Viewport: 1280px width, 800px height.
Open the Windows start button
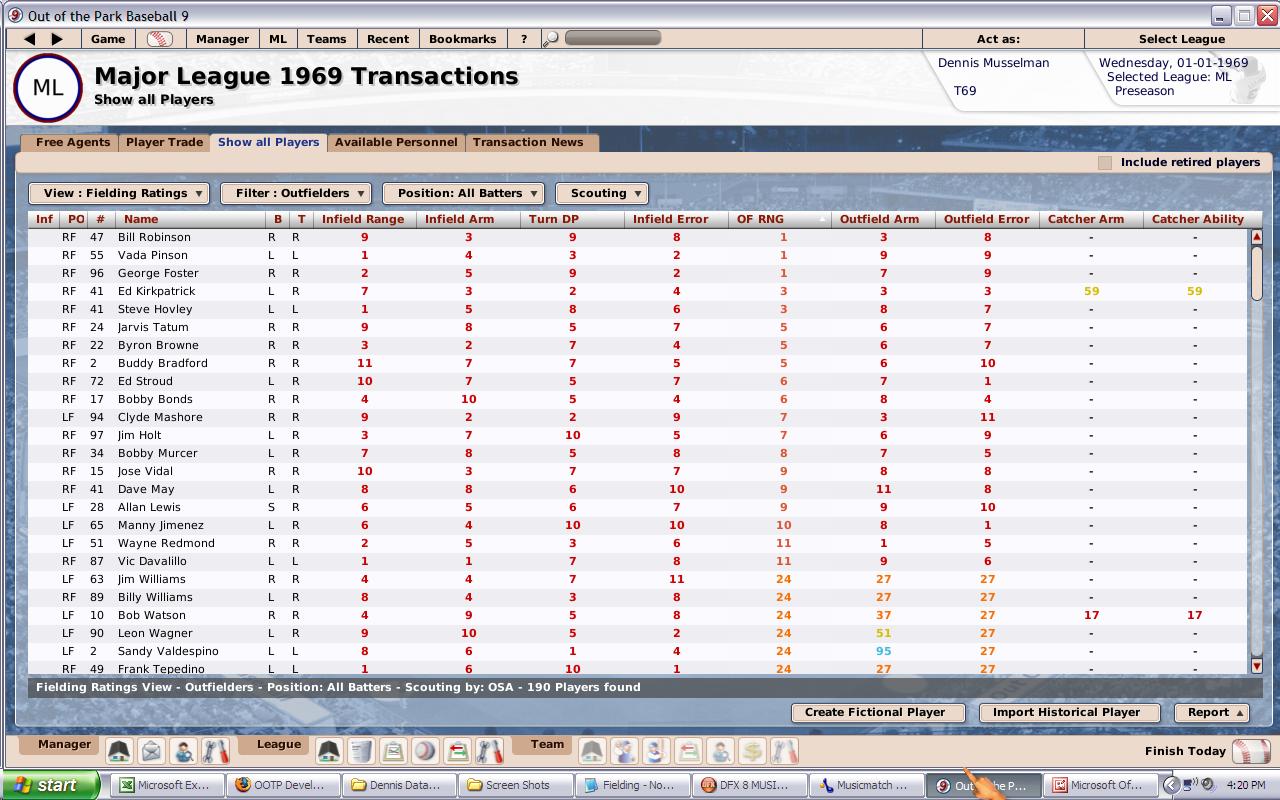point(49,785)
